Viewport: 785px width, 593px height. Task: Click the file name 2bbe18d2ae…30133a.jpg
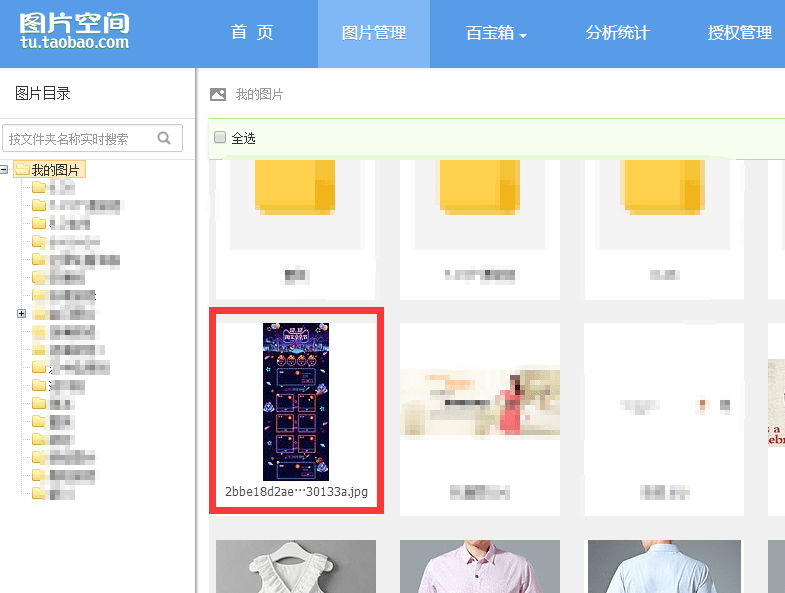pyautogui.click(x=296, y=492)
